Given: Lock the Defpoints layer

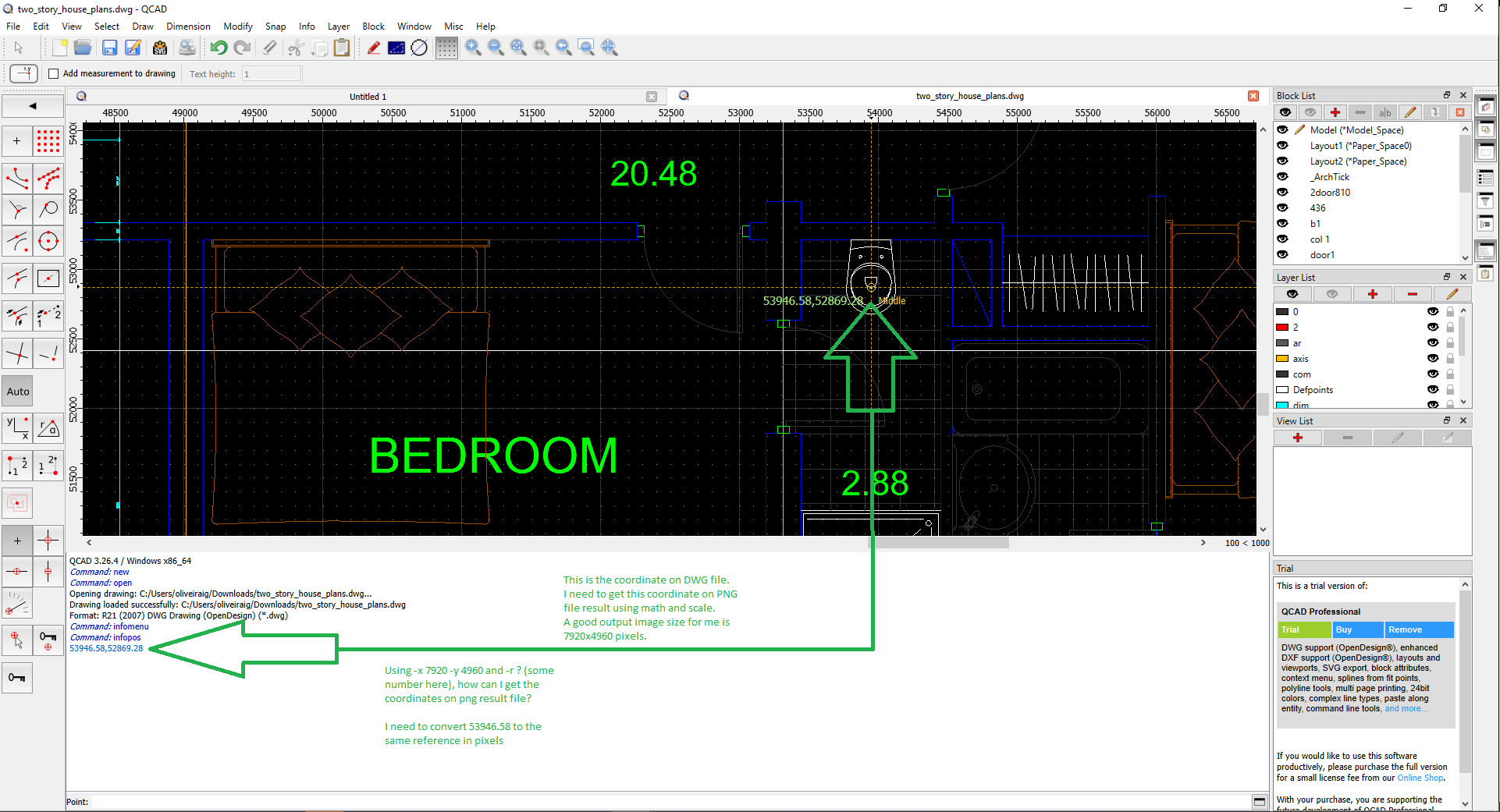Looking at the screenshot, I should point(1450,390).
